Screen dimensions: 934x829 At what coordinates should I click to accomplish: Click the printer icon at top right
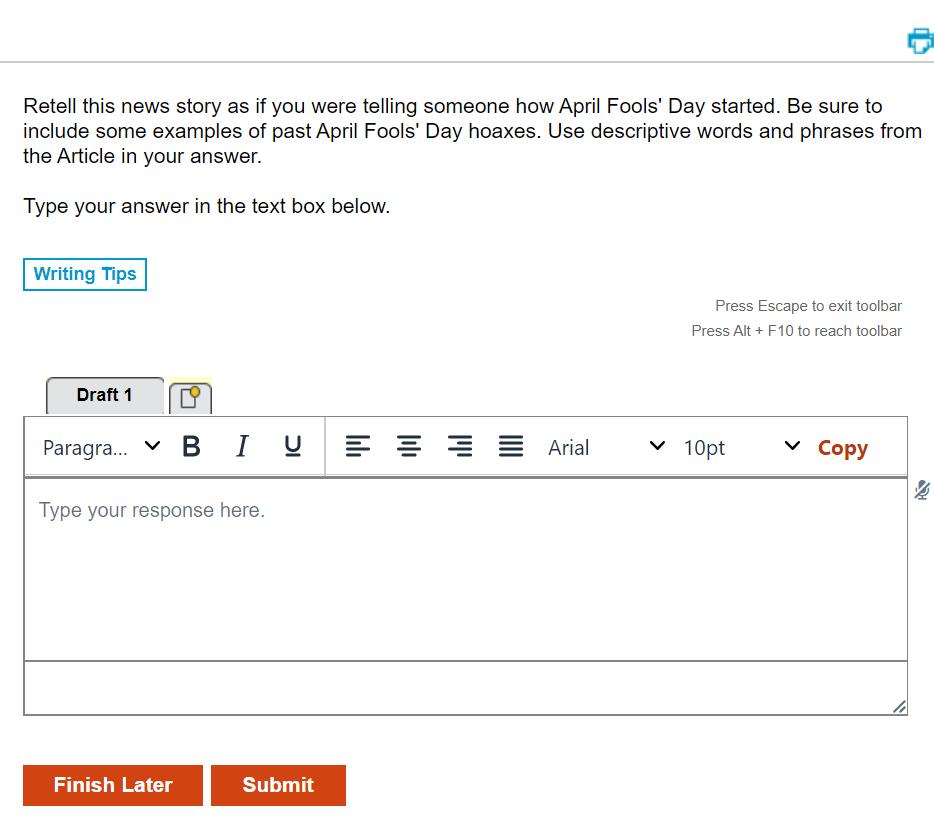(x=920, y=40)
